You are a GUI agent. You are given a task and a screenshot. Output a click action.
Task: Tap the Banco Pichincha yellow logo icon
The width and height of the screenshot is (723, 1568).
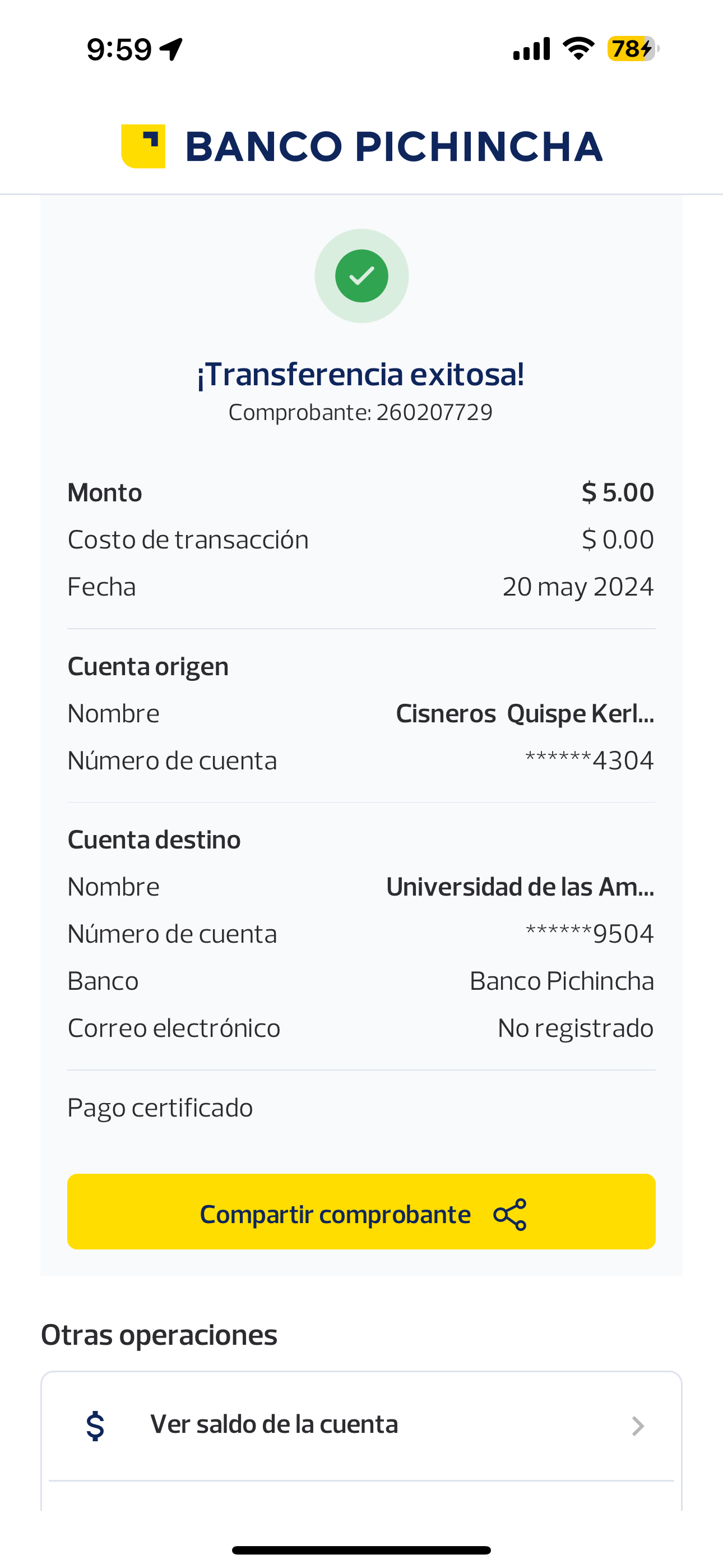click(143, 146)
